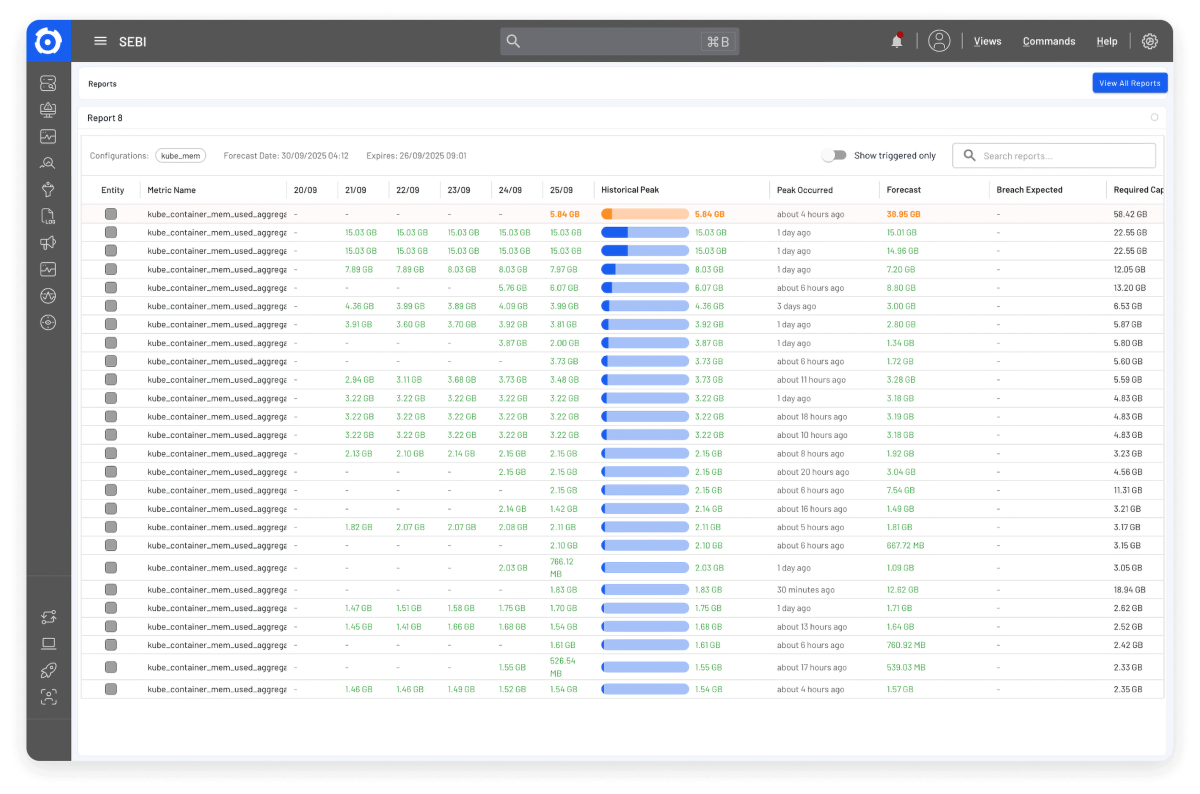
Task: Open the Commands menu
Action: click(x=1048, y=41)
